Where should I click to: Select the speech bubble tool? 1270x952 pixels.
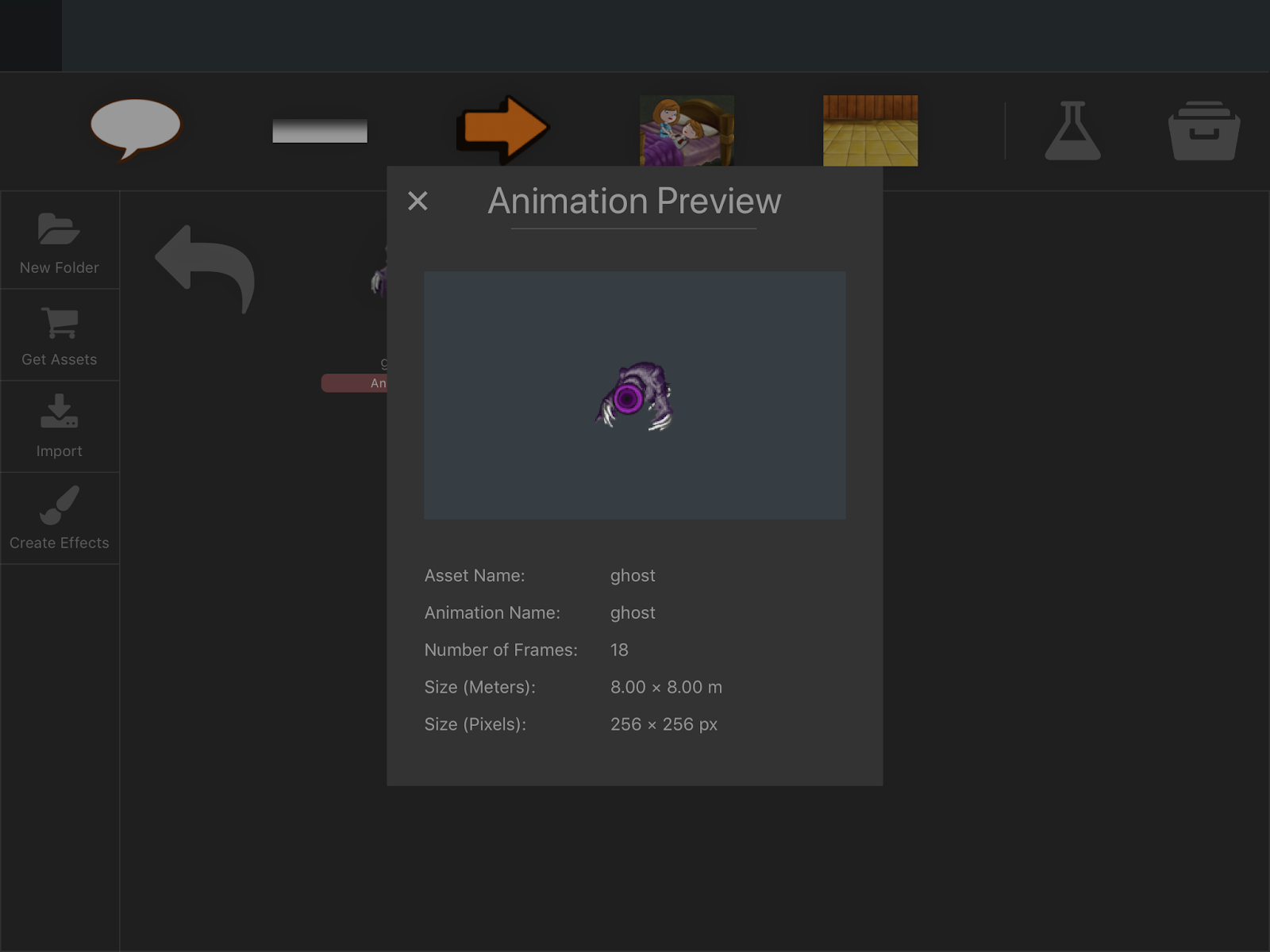[x=137, y=129]
